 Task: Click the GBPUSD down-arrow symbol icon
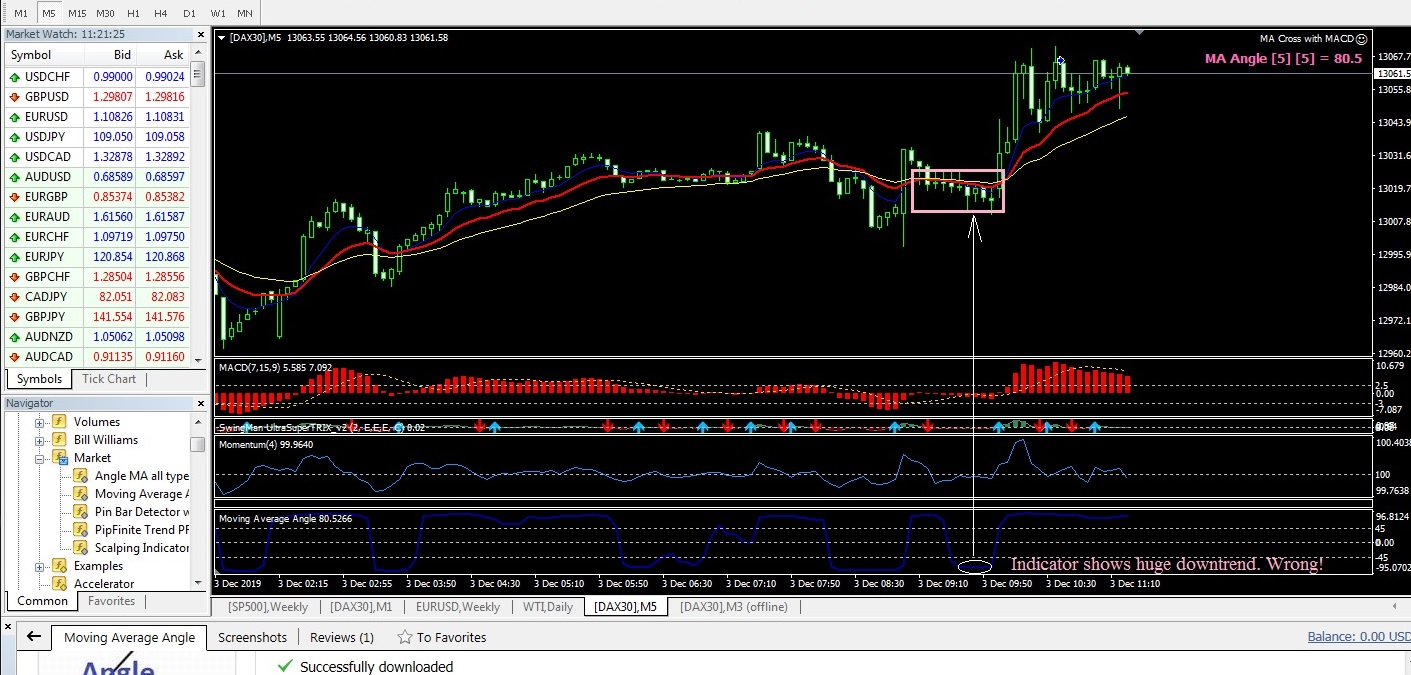point(15,97)
